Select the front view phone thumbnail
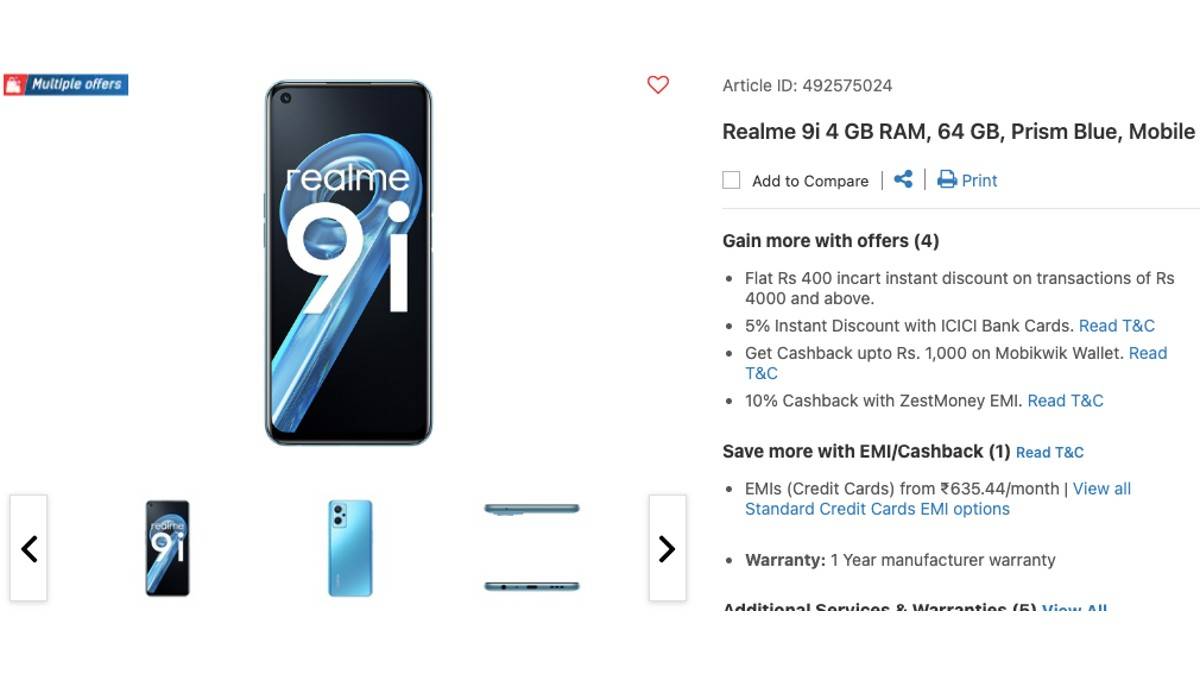 (x=168, y=548)
